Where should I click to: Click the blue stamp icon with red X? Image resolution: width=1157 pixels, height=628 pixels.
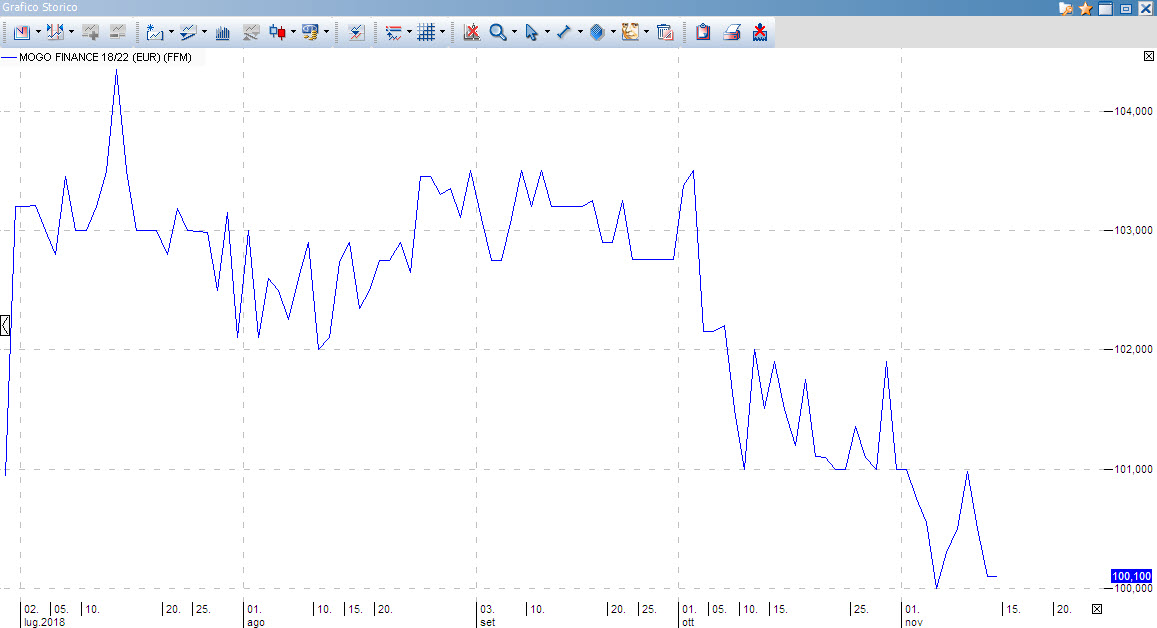[760, 32]
